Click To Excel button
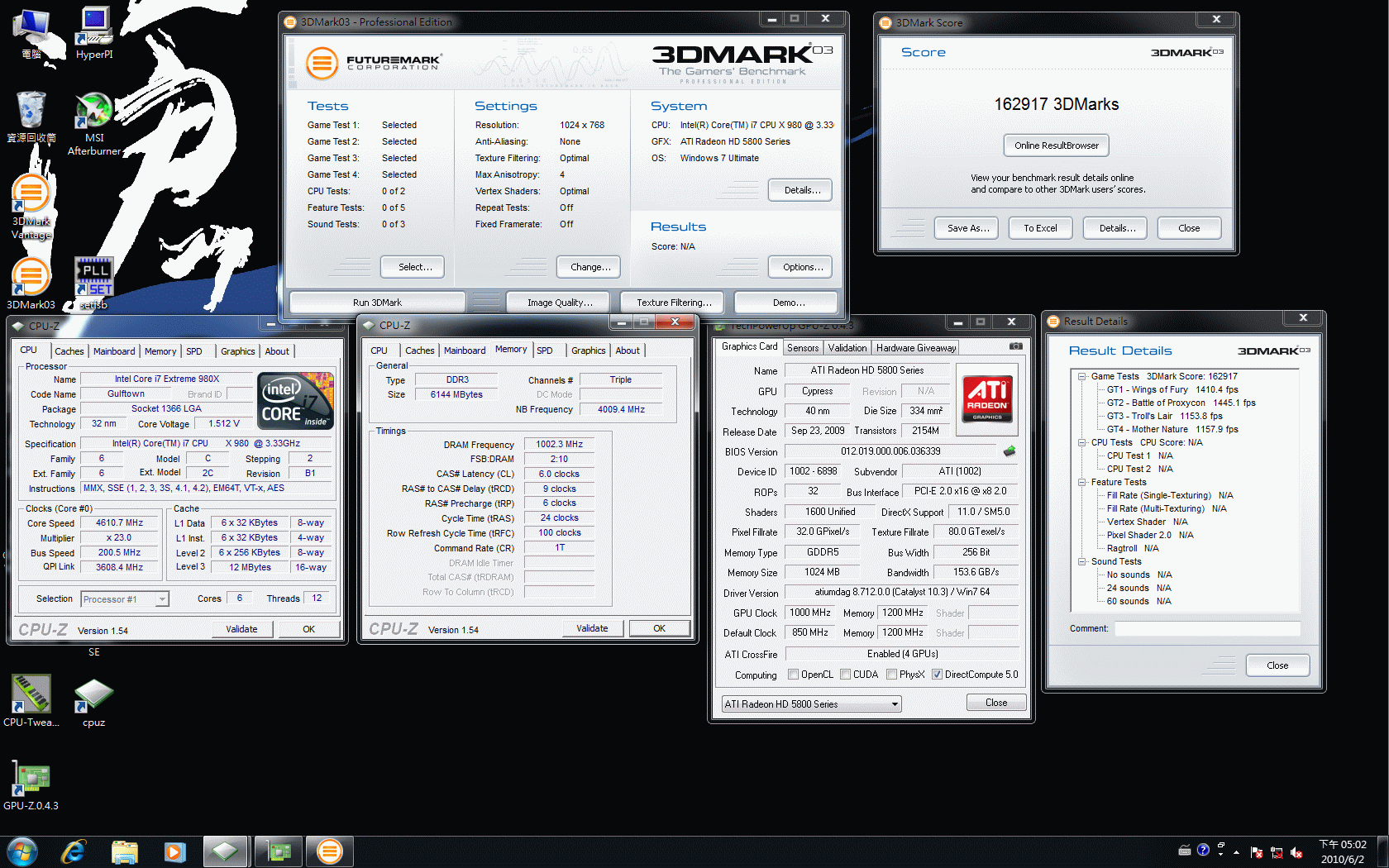The height and width of the screenshot is (868, 1389). coord(1040,228)
